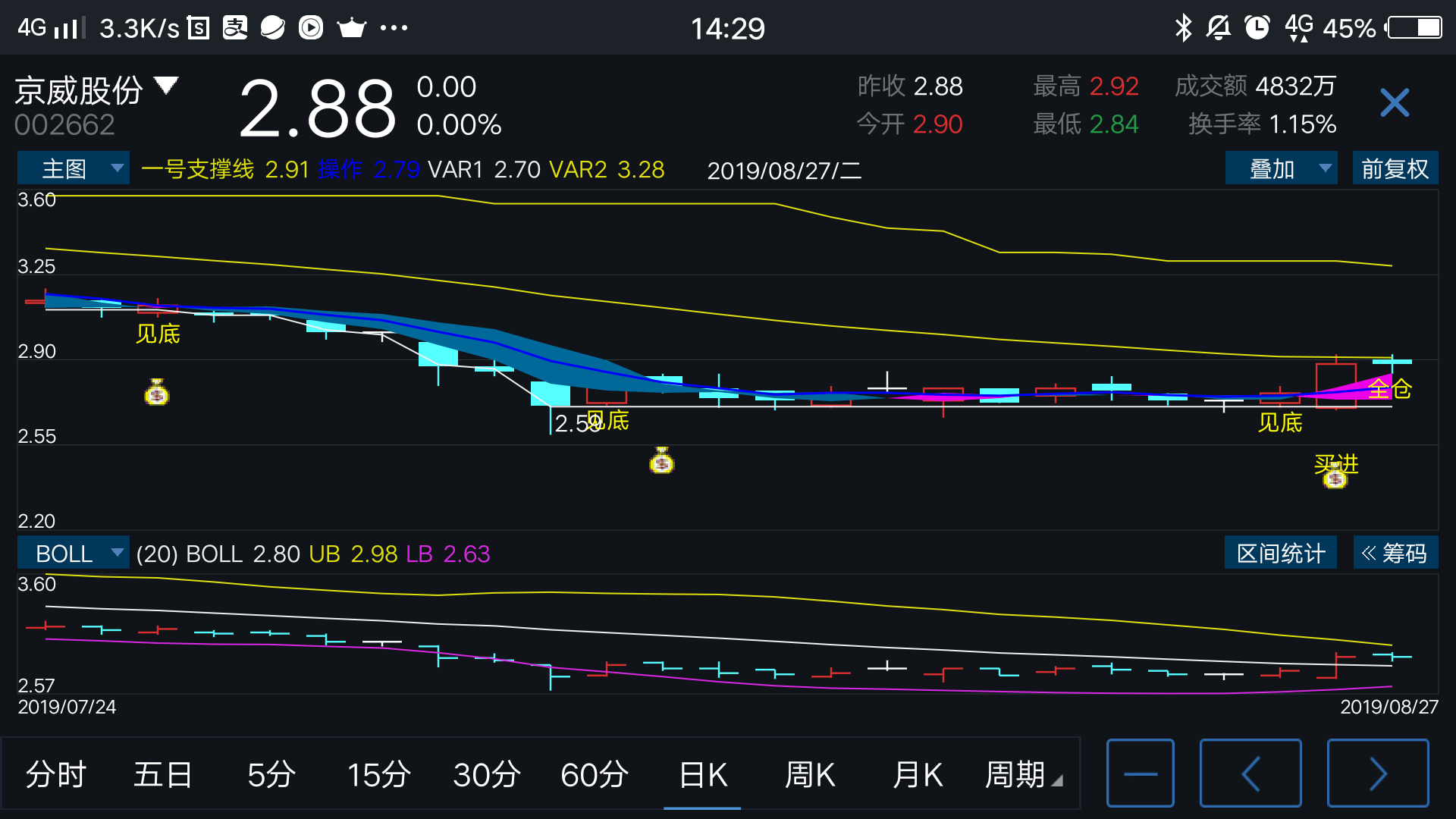Toggle 前复权 price adjustment
This screenshot has height=819, width=1456.
click(x=1395, y=168)
